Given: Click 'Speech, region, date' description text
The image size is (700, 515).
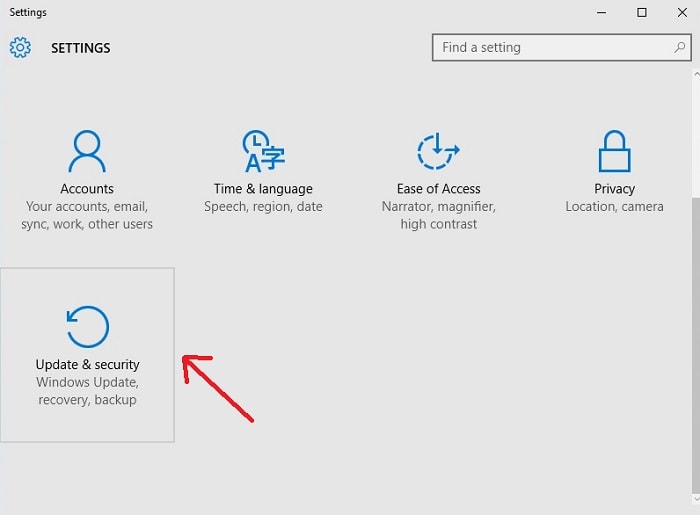Looking at the screenshot, I should click(263, 207).
